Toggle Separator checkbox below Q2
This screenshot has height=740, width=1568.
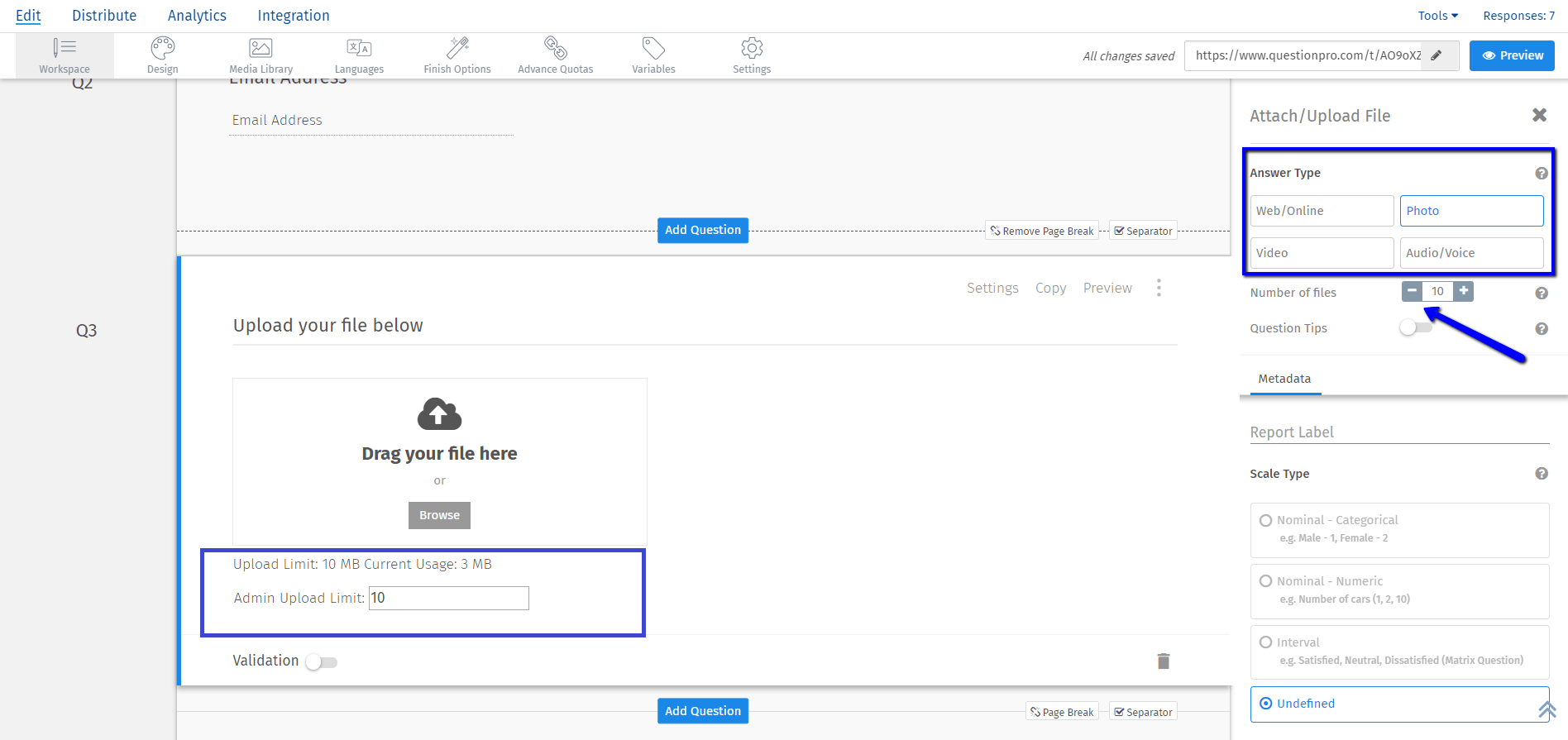click(1143, 231)
